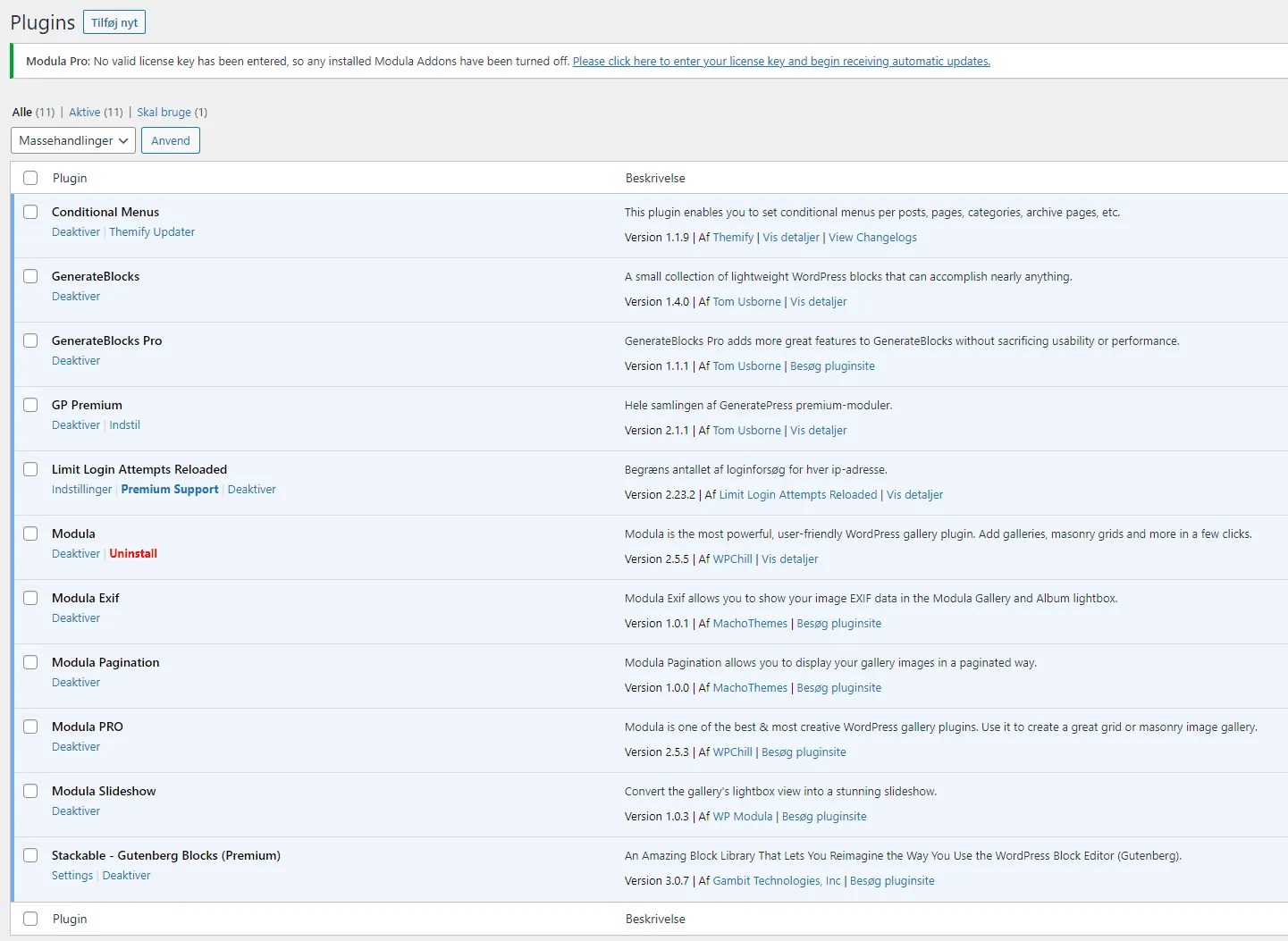
Task: Deactivate GenerateBlocks Pro
Action: point(76,360)
